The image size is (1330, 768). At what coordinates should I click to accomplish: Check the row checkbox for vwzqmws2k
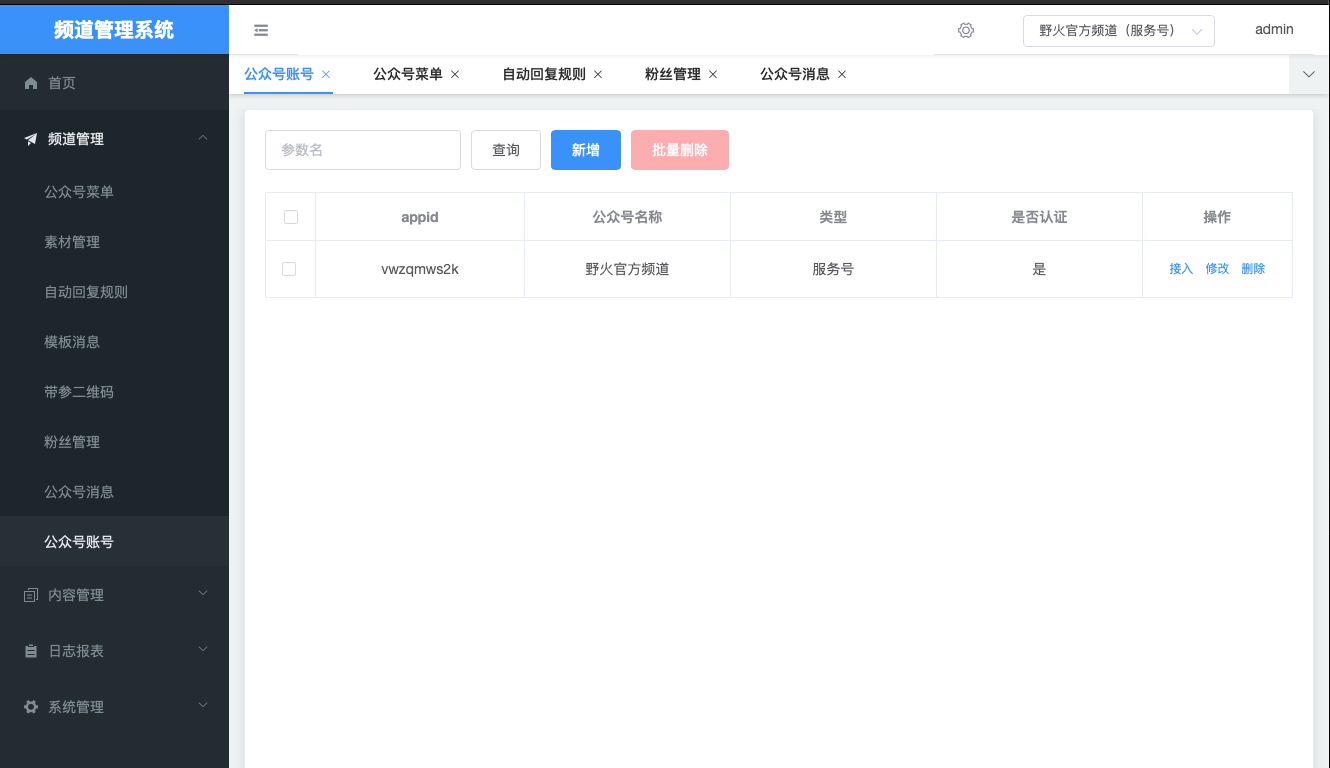[x=290, y=269]
